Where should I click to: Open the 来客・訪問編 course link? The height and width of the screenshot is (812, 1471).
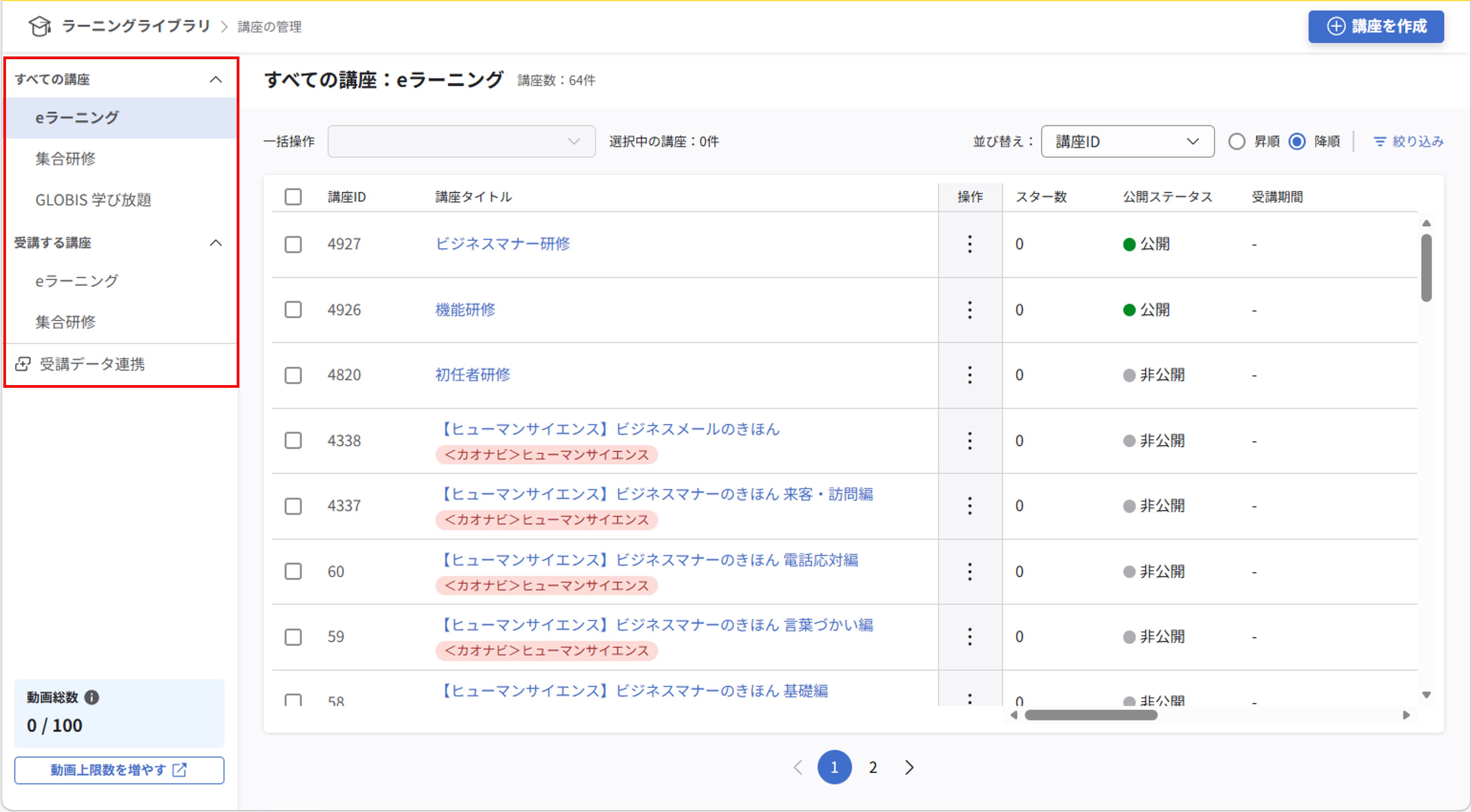tap(654, 494)
